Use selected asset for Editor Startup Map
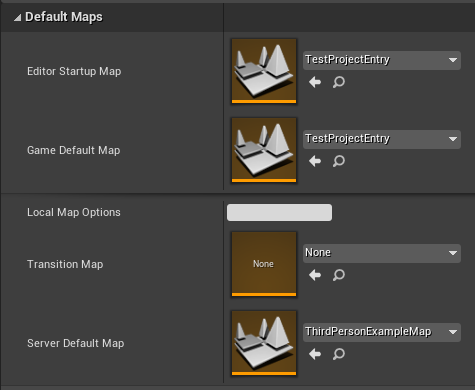Image resolution: width=475 pixels, height=390 pixels. 315,82
